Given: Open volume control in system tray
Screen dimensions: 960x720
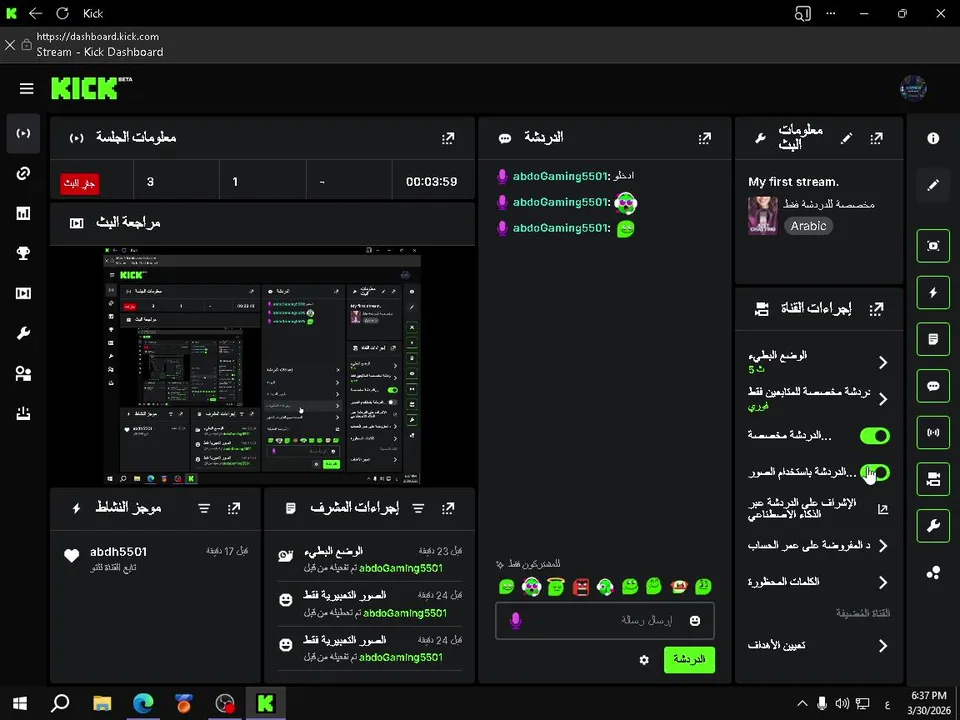Looking at the screenshot, I should click(x=842, y=703).
